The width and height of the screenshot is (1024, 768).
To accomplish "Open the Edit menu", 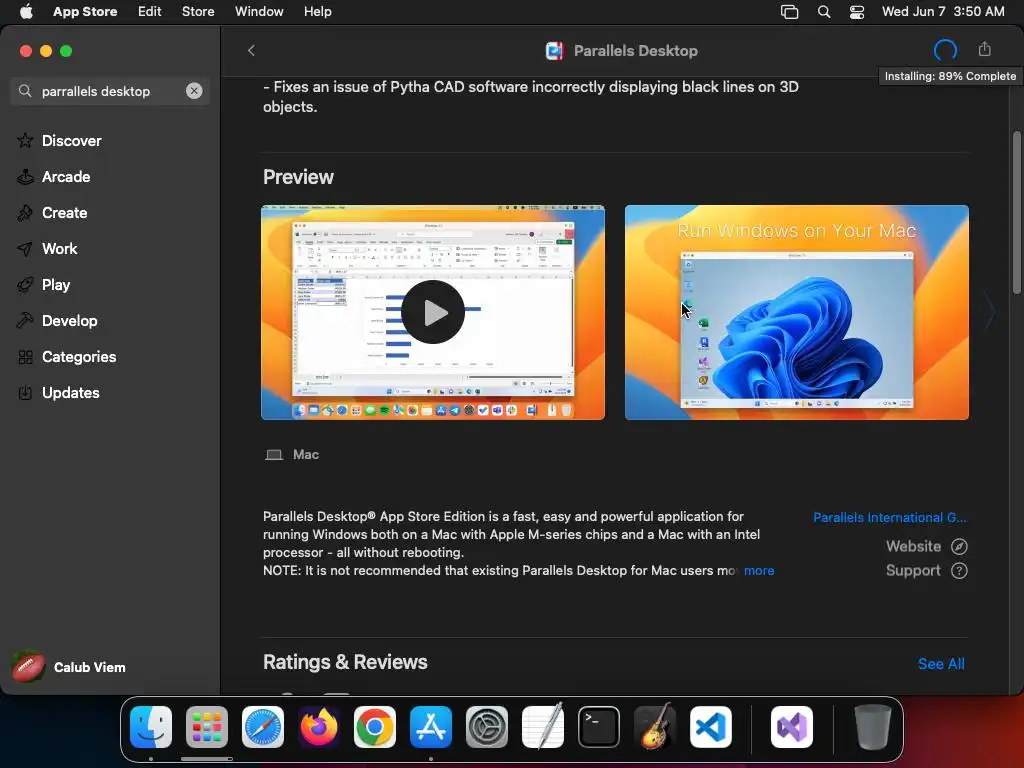I will point(150,12).
